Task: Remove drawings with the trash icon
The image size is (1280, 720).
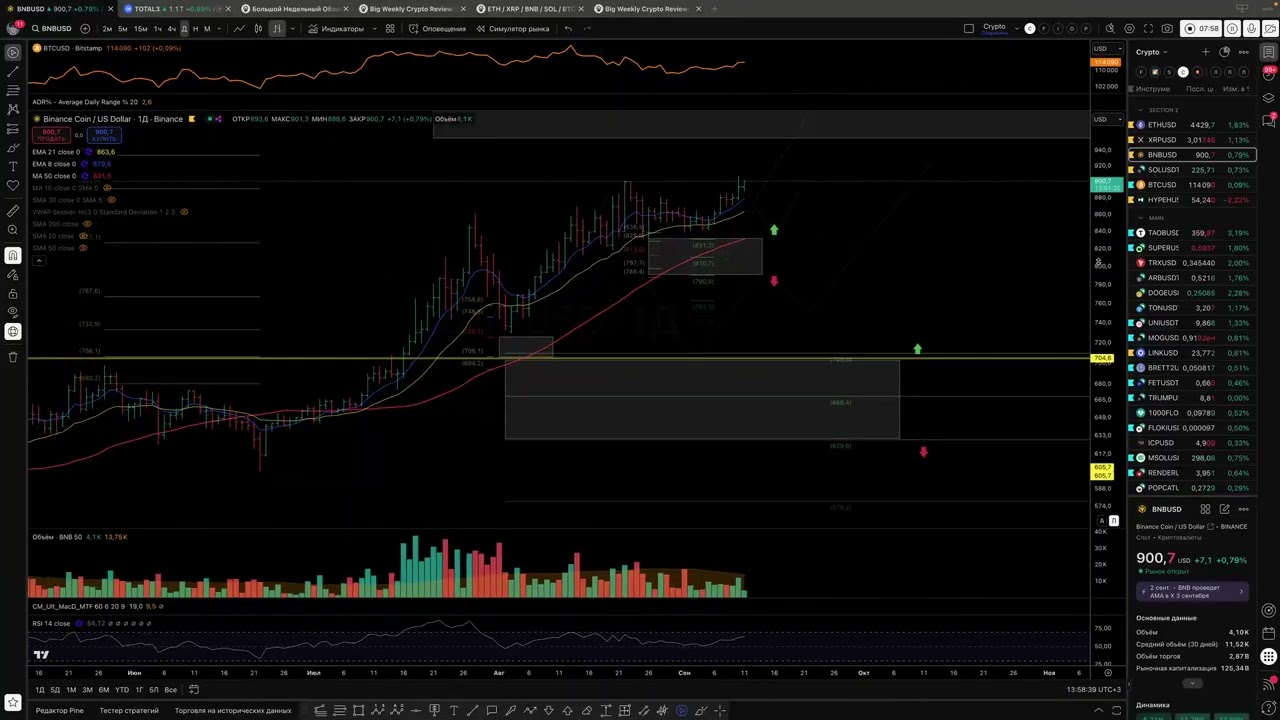Action: tap(13, 357)
